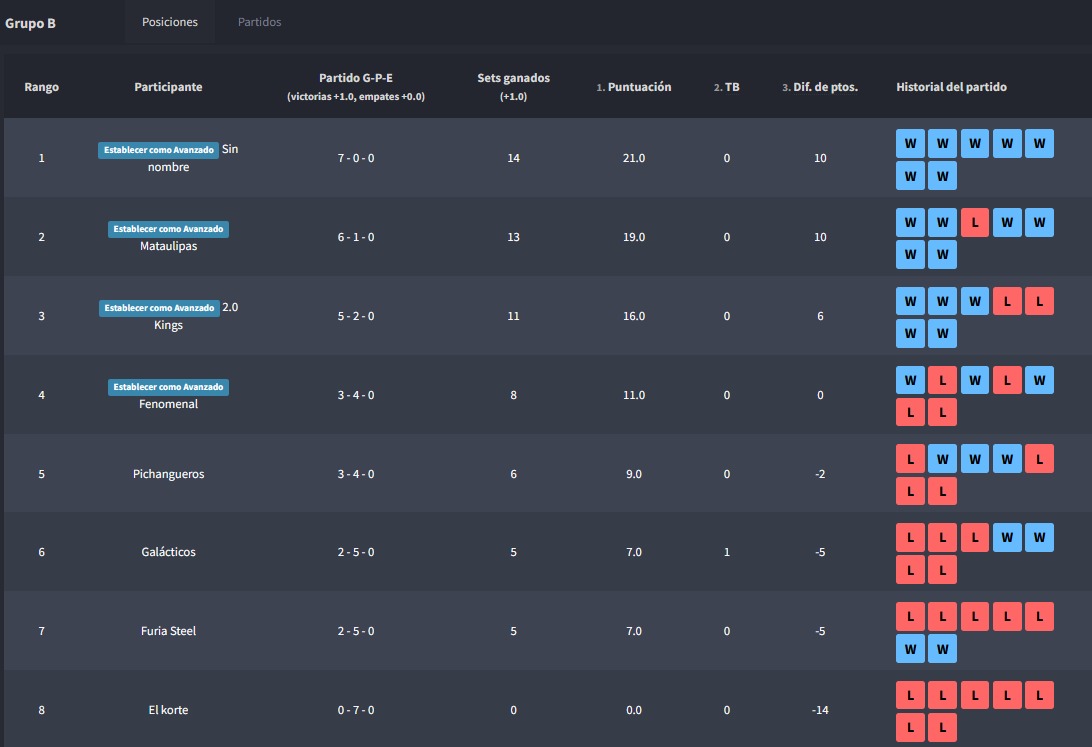Click the middle W badge in Pichangueros history
Image resolution: width=1092 pixels, height=747 pixels.
(975, 458)
